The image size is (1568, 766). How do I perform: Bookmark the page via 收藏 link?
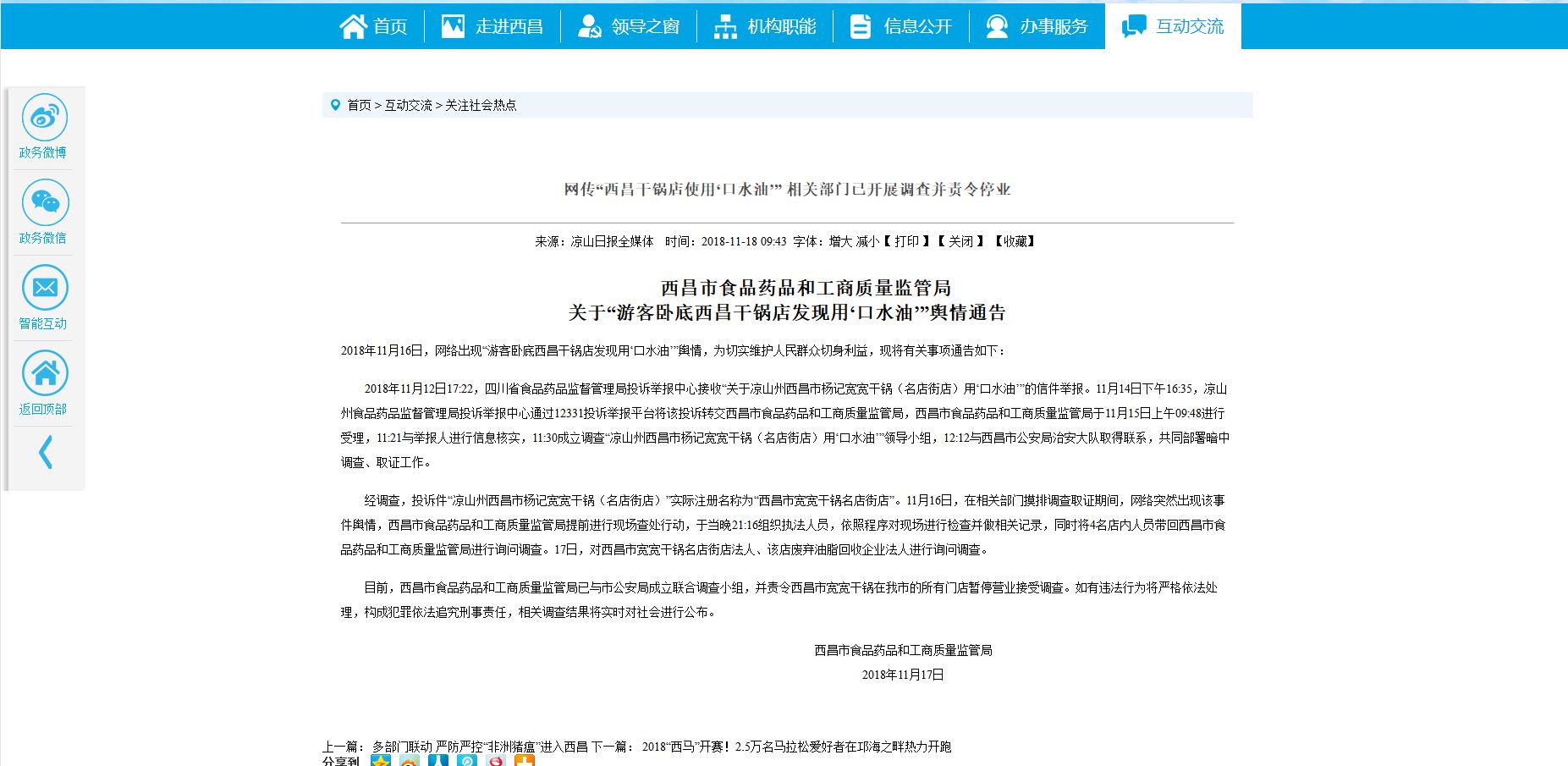coord(1015,241)
